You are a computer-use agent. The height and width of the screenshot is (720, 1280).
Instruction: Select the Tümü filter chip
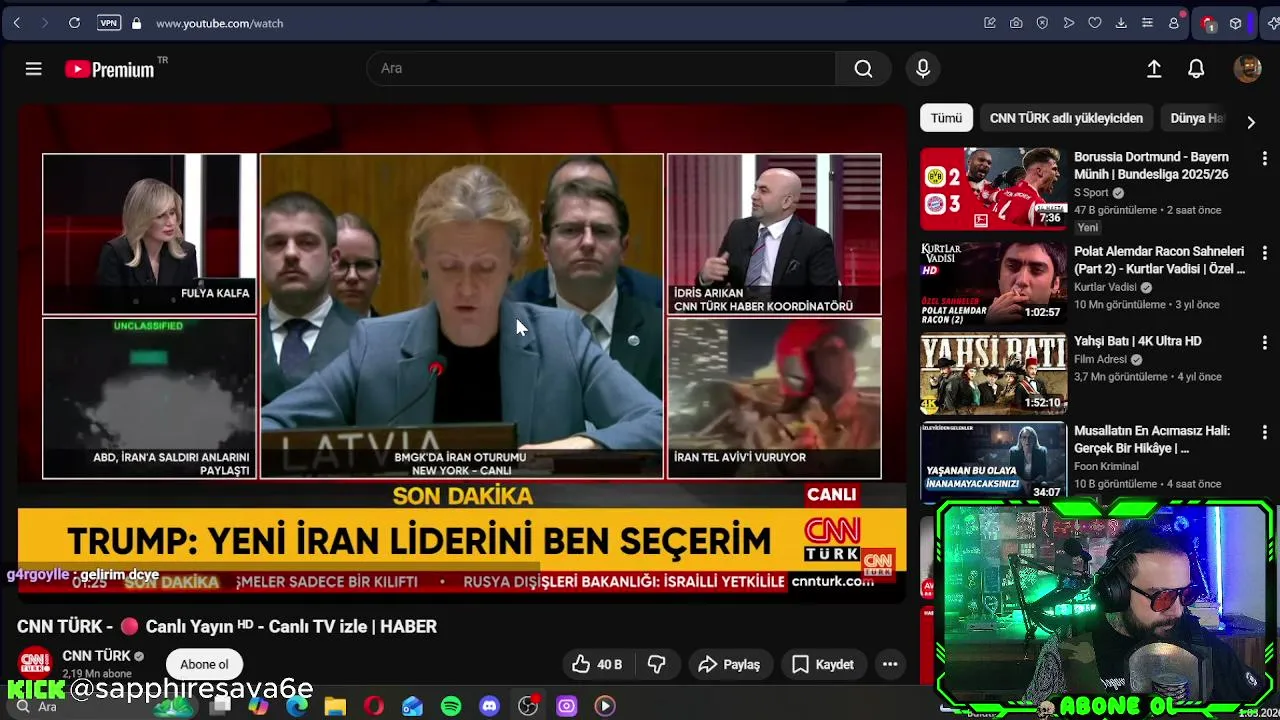(946, 118)
